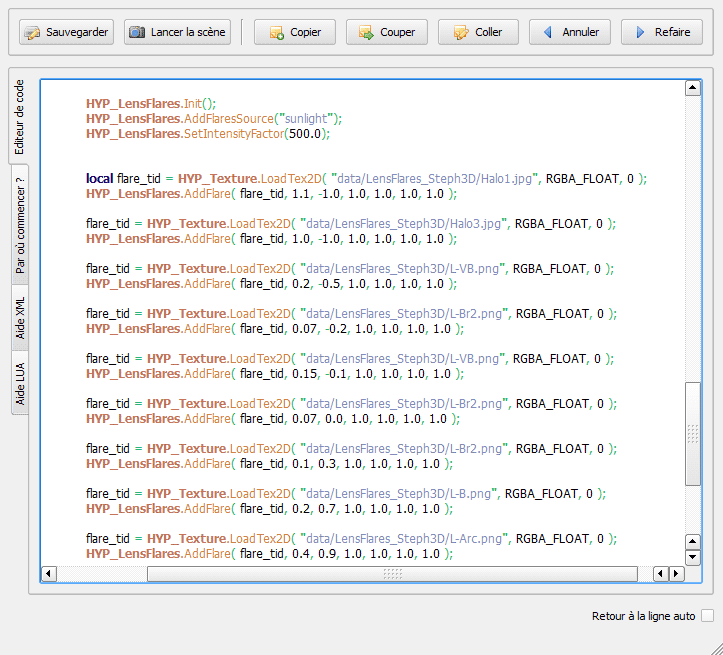Click the camera icon on Lancer la scène
The height and width of the screenshot is (655, 723).
(x=137, y=32)
